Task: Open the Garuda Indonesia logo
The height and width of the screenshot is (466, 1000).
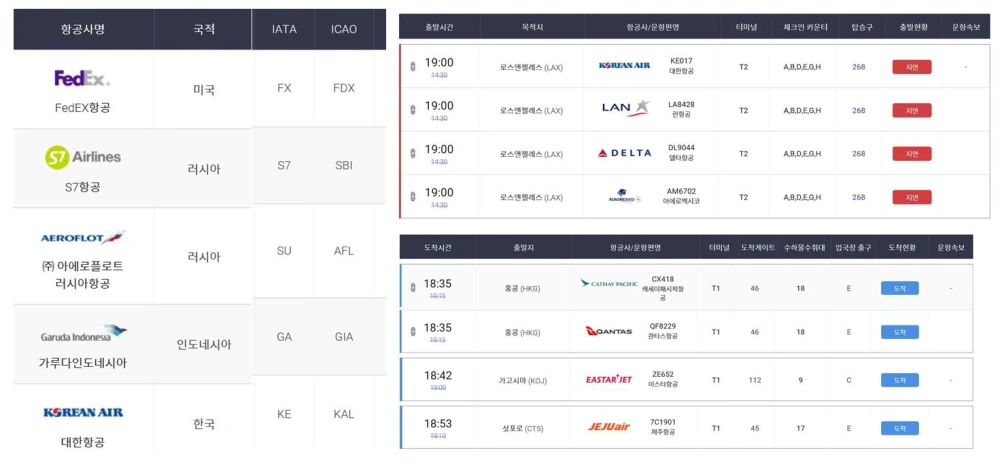Action: 84,335
